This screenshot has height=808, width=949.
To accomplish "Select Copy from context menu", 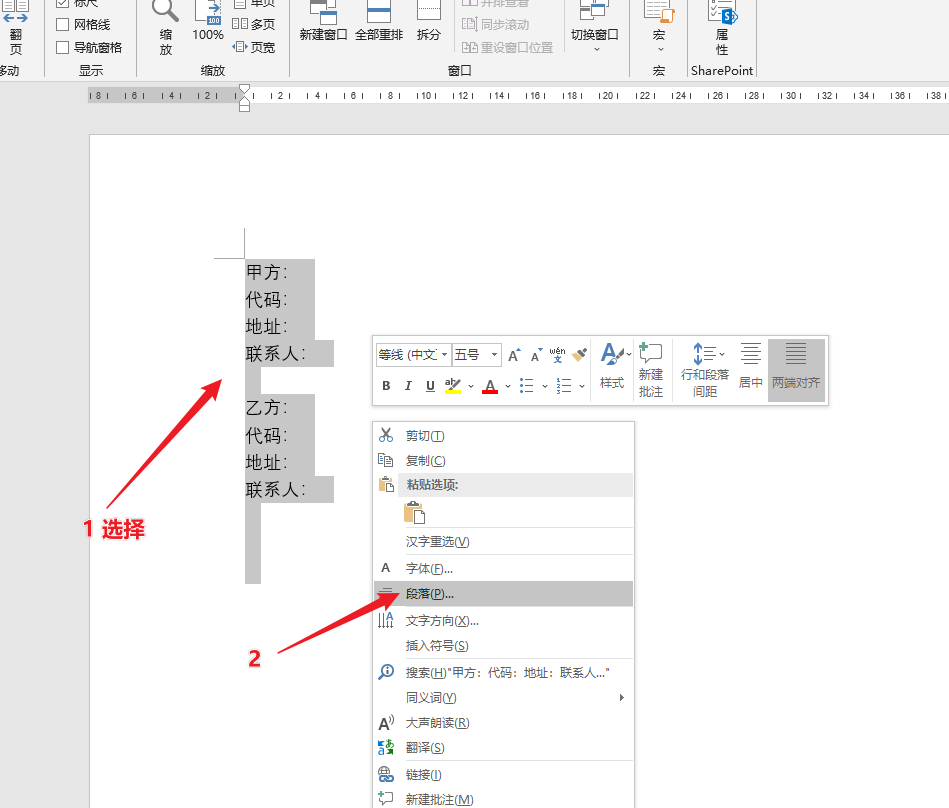I will (x=504, y=461).
